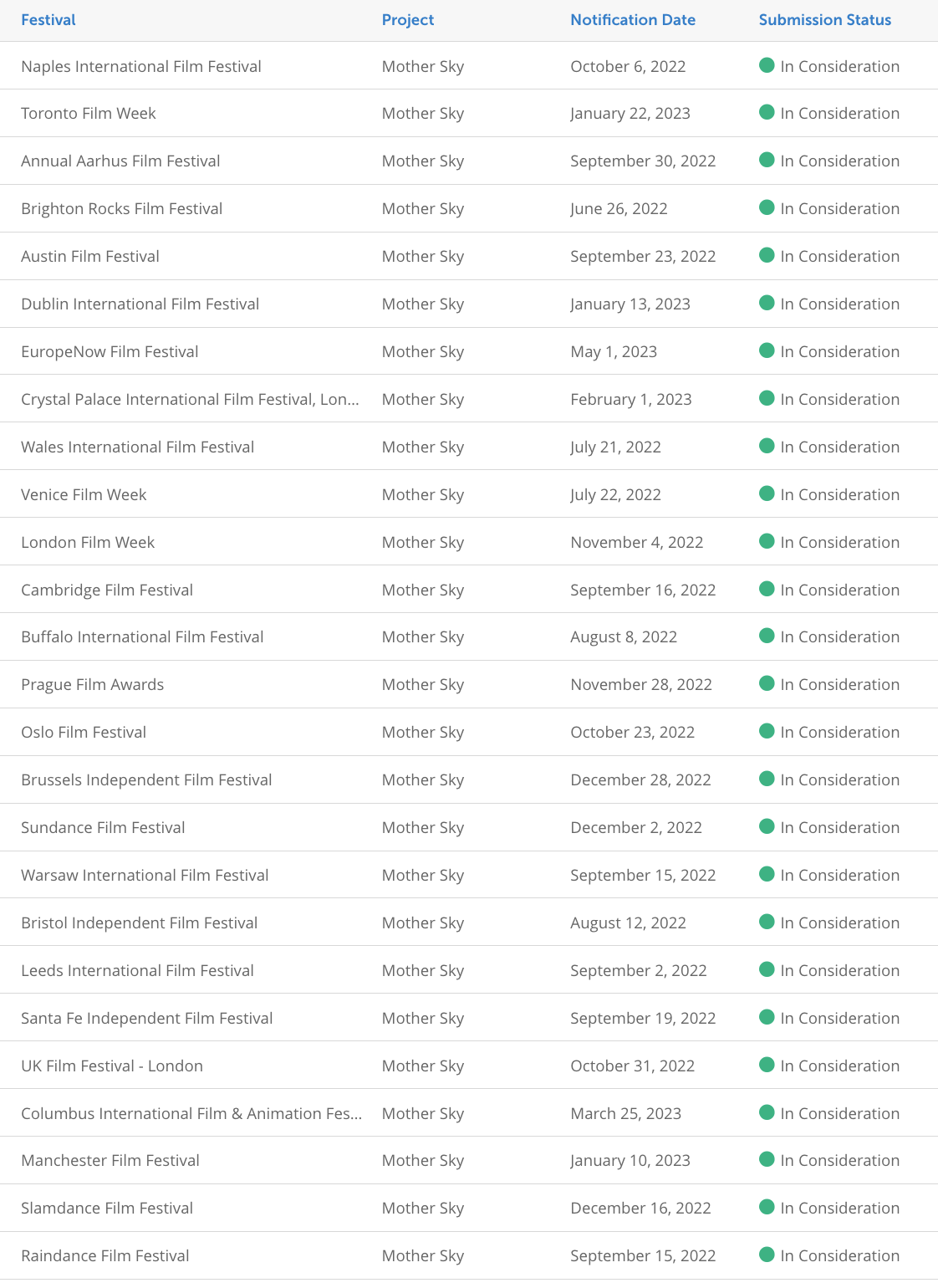
Task: Open Columbus International Film & Animation entry
Action: 191,1113
